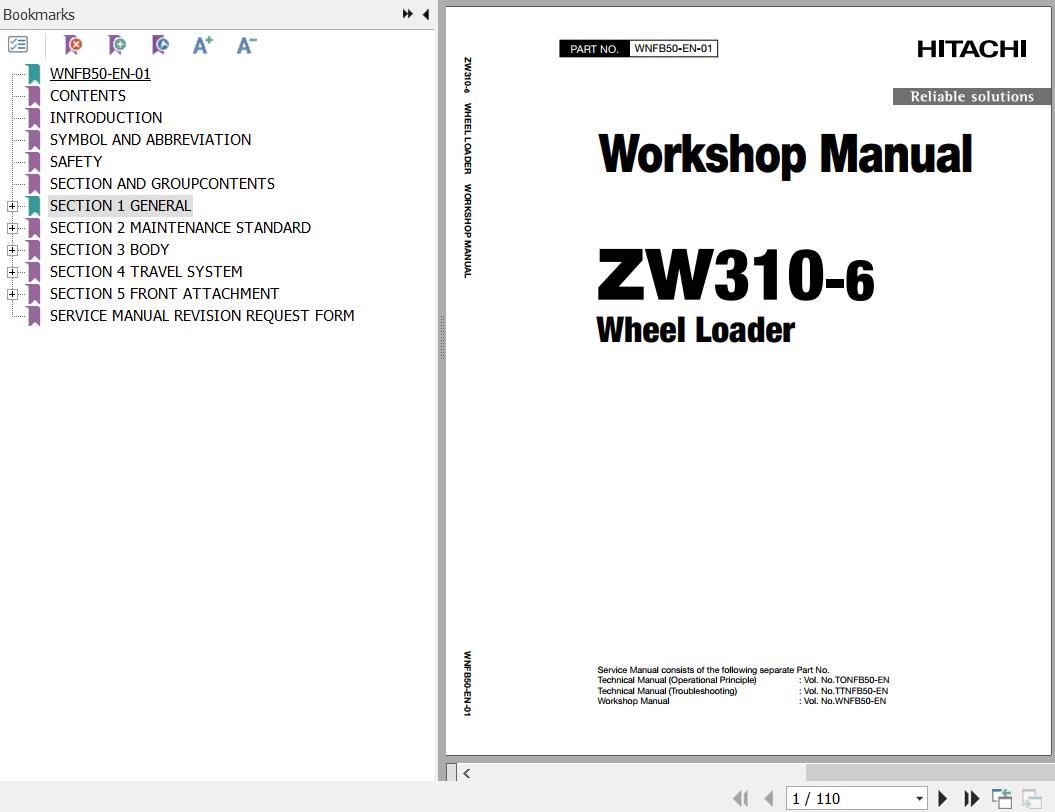Jump to the last page

971,799
